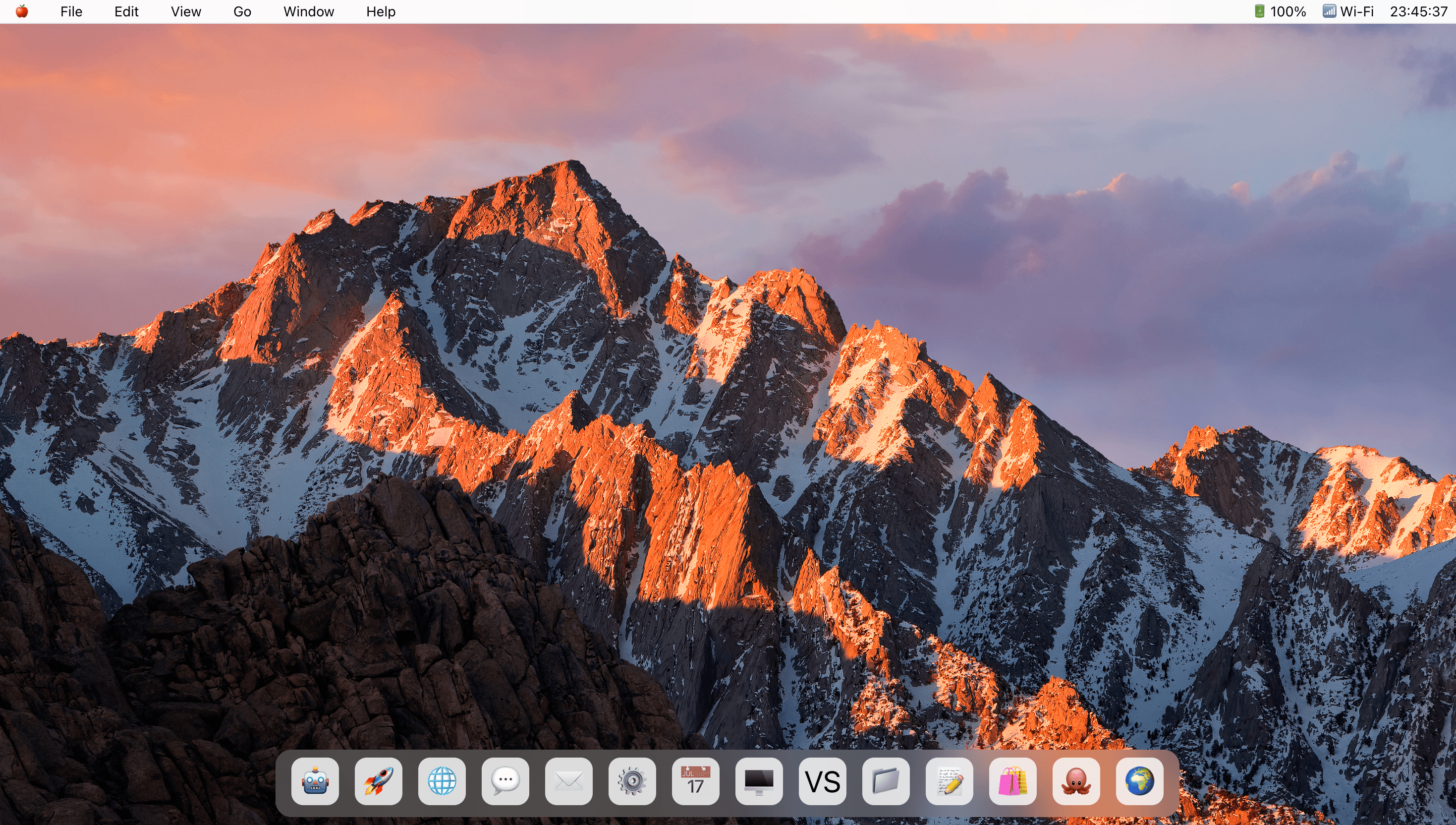Open the gear System Preferences icon
Image resolution: width=1456 pixels, height=825 pixels.
click(x=632, y=781)
